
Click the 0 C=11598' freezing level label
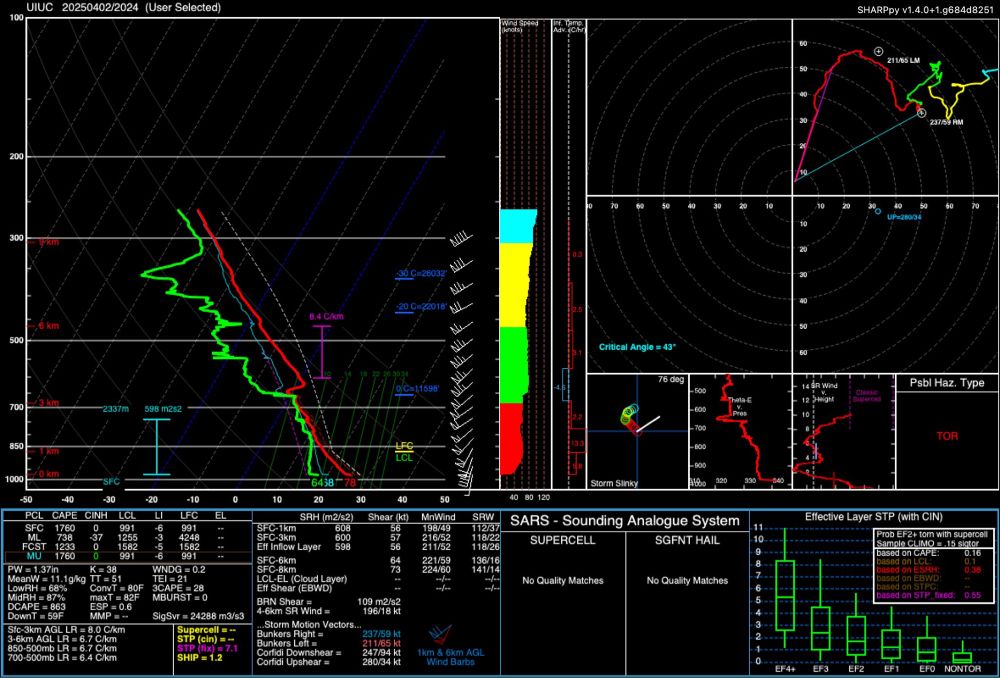pos(417,388)
